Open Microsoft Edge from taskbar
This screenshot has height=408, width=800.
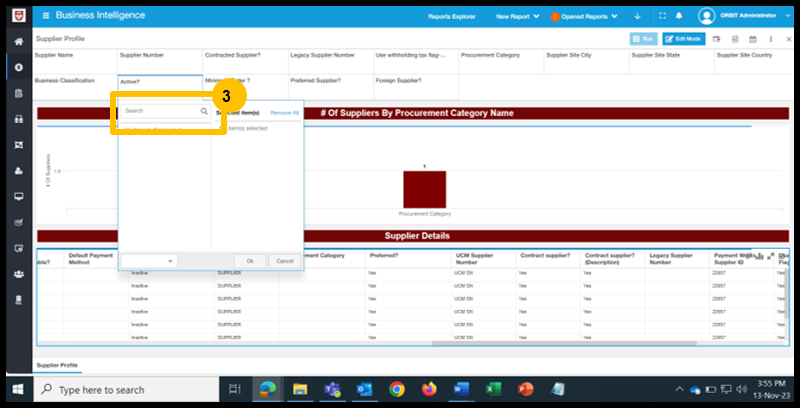pos(267,390)
